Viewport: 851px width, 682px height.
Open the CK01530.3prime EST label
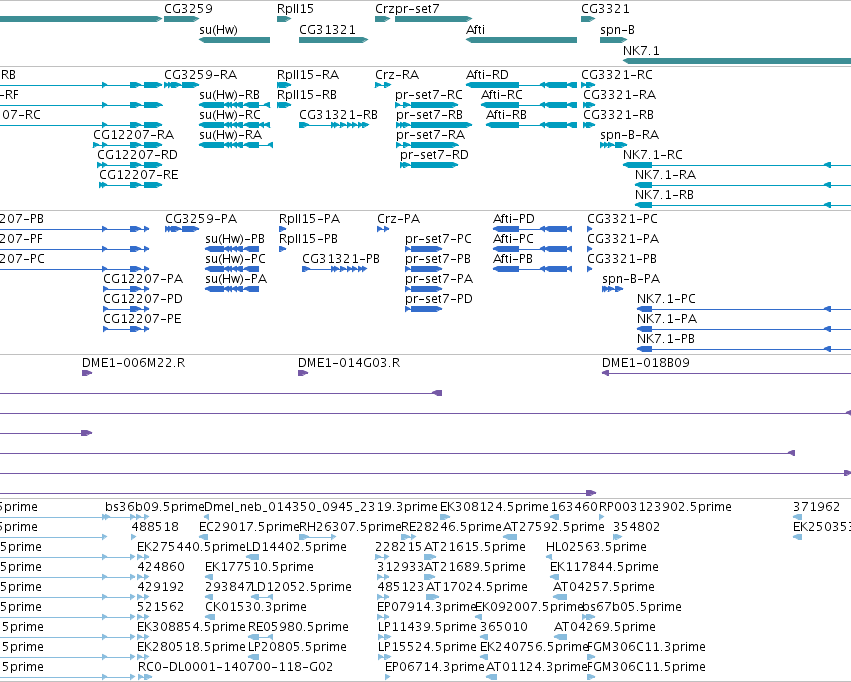pos(256,607)
